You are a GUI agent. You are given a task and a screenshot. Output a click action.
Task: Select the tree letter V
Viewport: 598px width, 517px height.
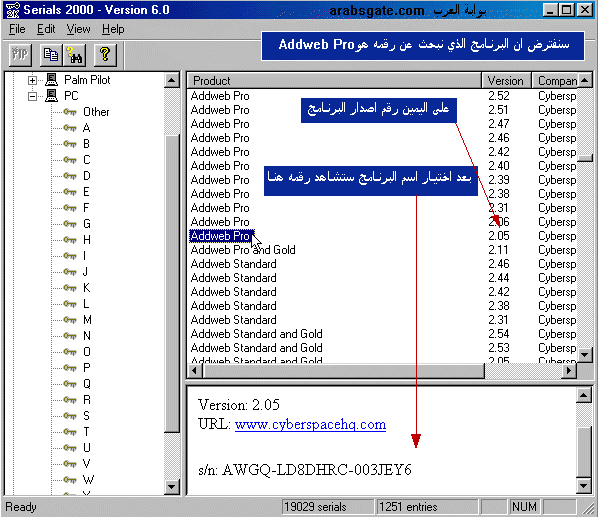point(86,464)
